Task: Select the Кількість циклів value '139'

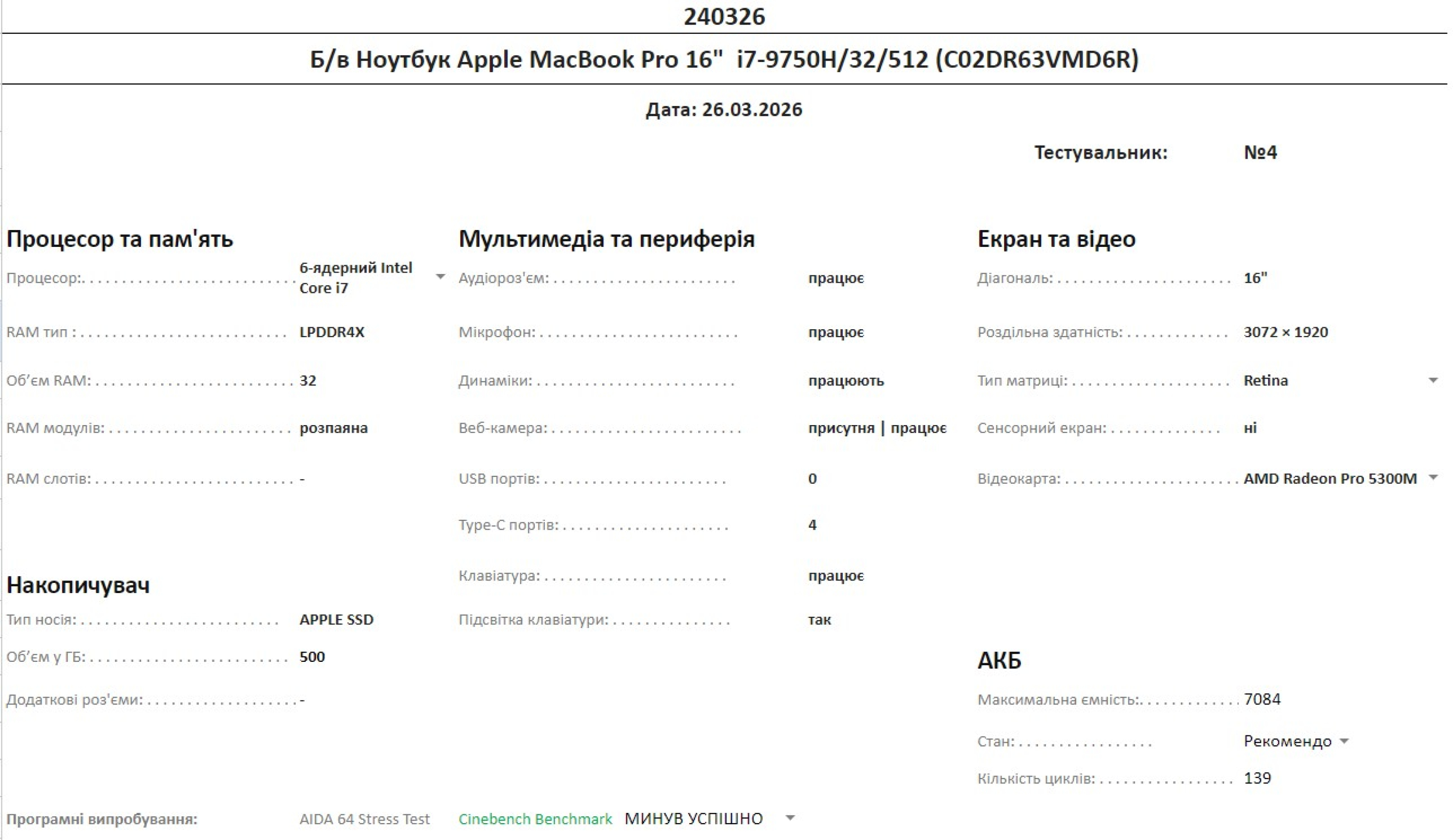Action: coord(1257,779)
